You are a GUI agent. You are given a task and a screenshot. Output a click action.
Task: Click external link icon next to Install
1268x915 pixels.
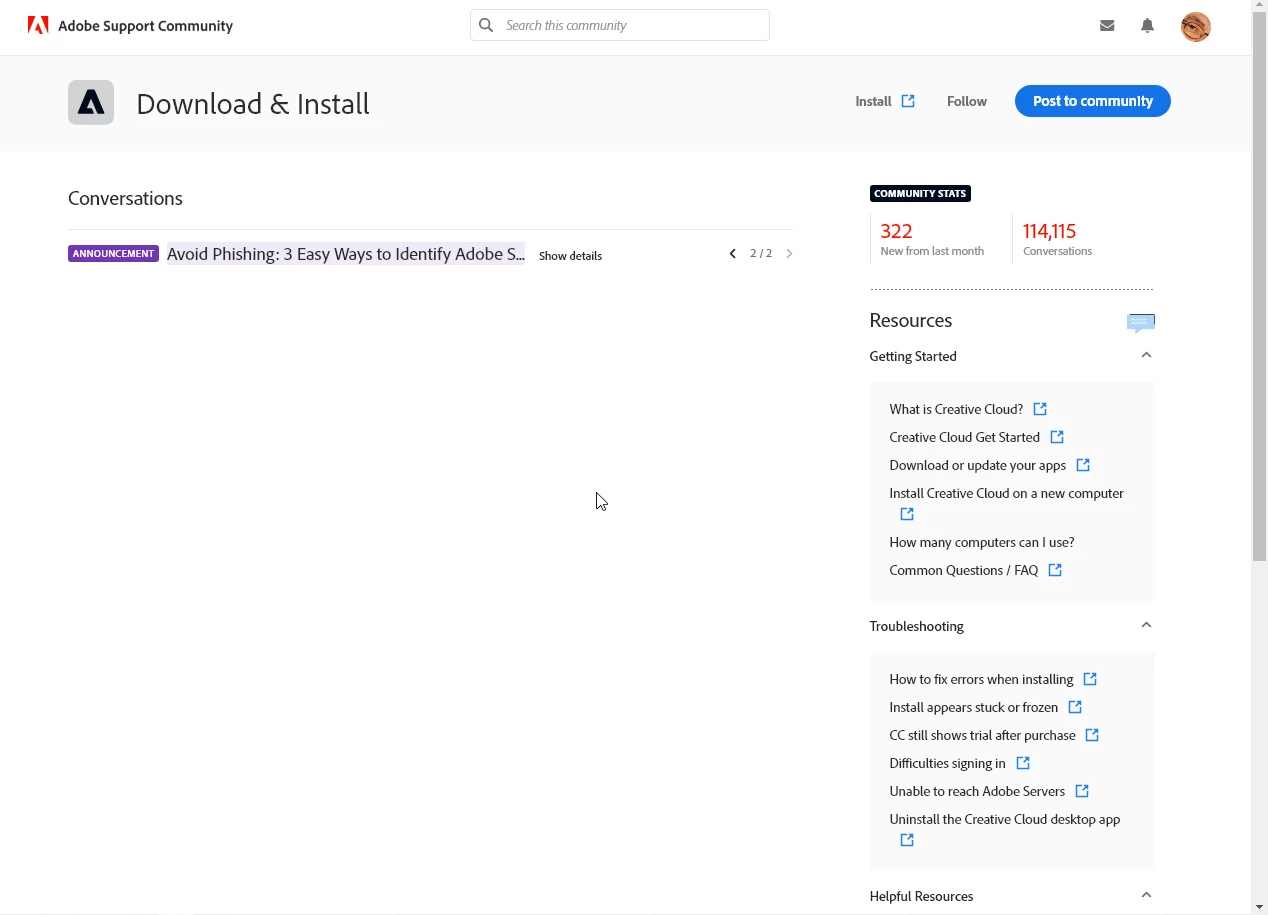[x=908, y=101]
